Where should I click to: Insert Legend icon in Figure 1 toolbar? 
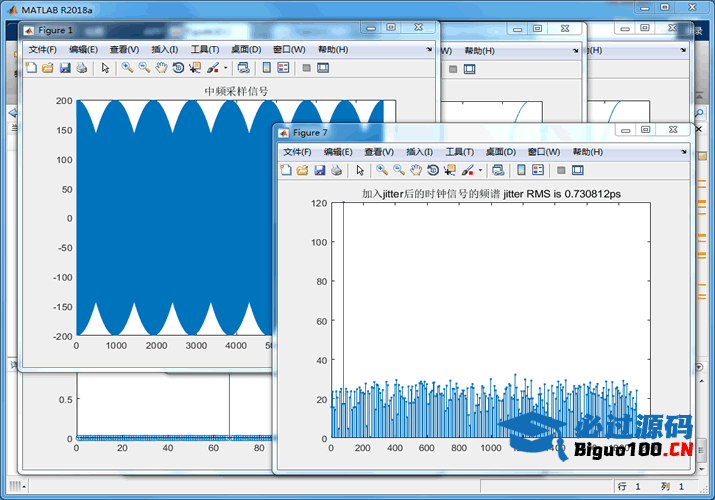[283, 68]
